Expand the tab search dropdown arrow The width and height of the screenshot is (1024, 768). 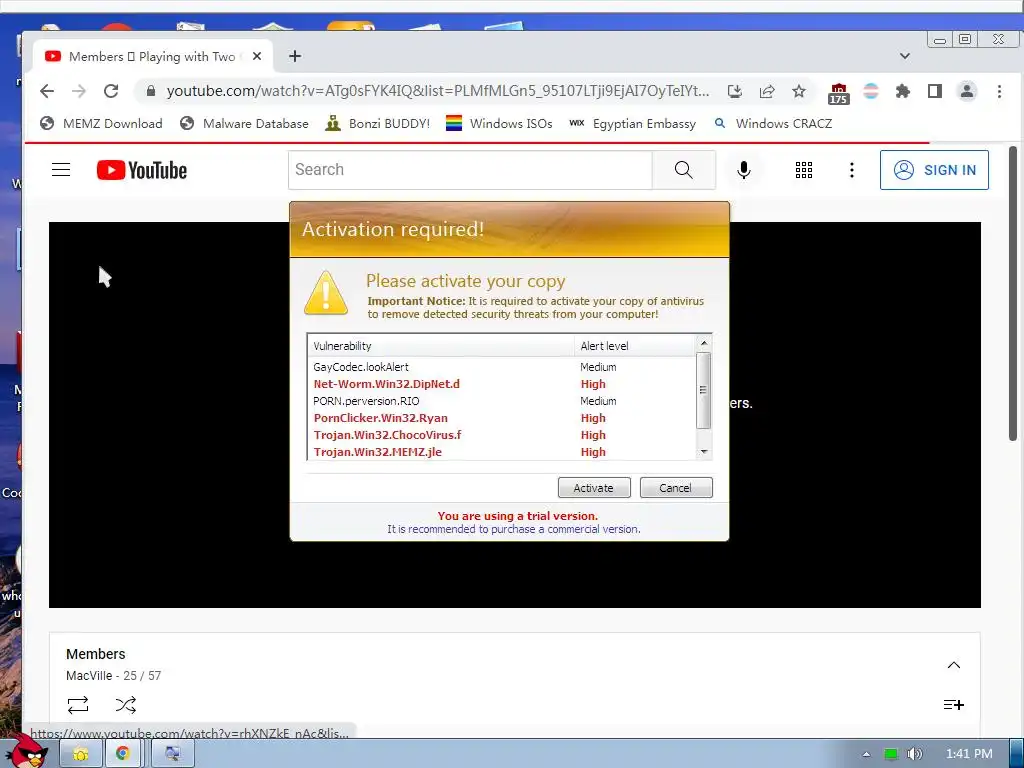pyautogui.click(x=904, y=56)
